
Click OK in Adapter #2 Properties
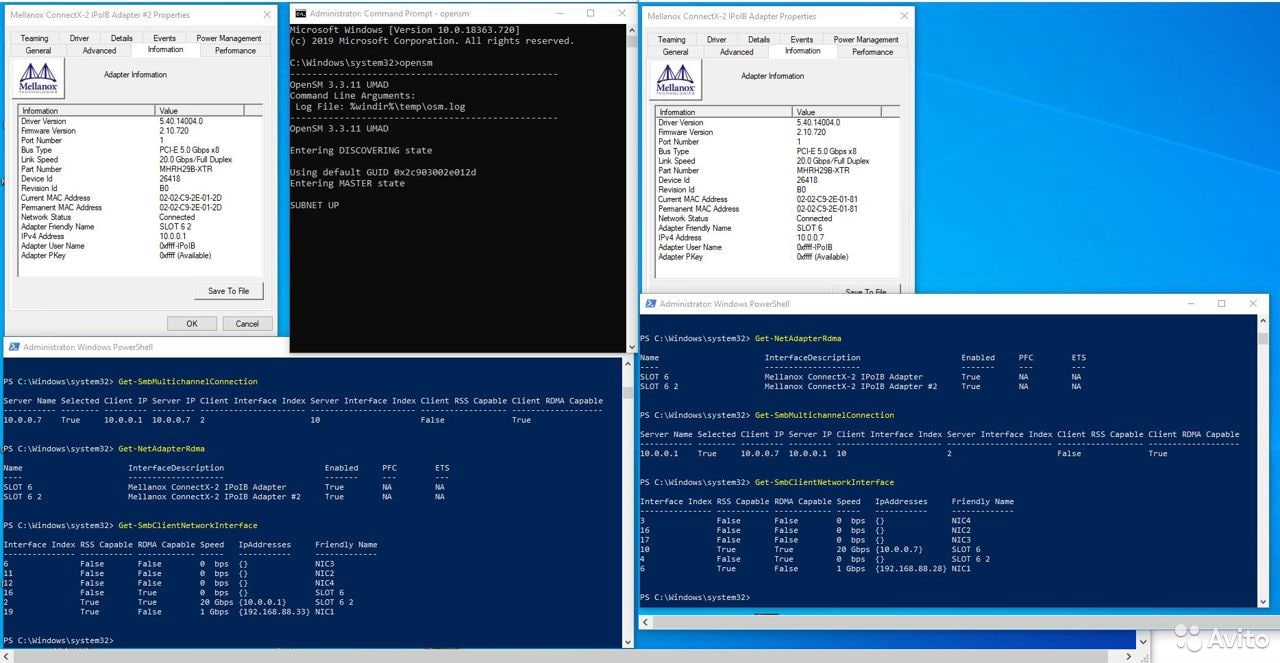pyautogui.click(x=191, y=324)
